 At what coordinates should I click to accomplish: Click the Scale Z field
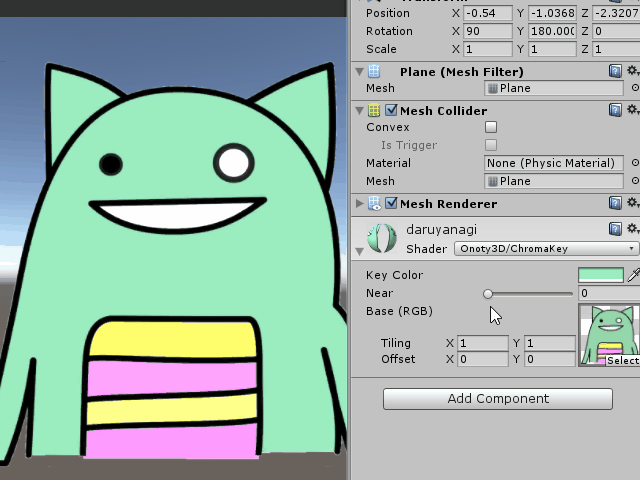click(x=616, y=49)
